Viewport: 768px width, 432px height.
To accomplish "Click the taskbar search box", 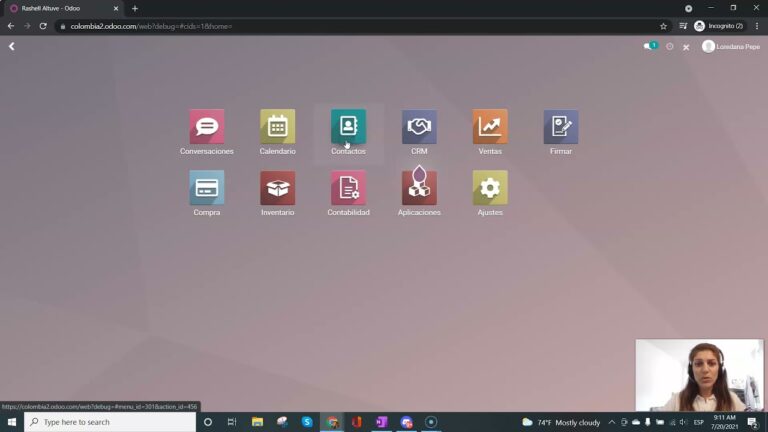I will (x=110, y=422).
